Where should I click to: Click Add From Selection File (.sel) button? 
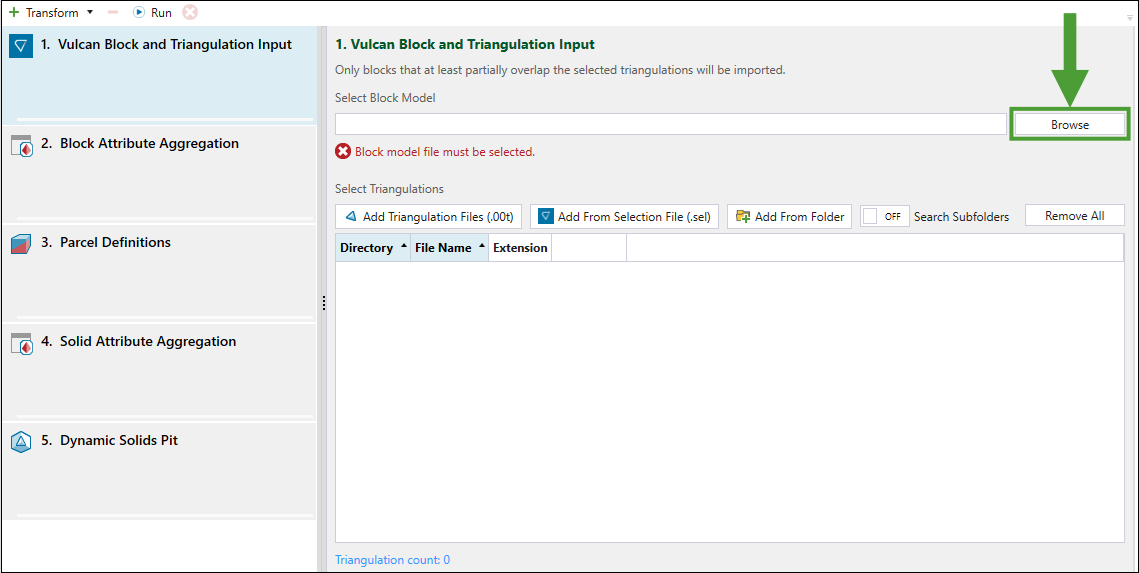coord(625,216)
